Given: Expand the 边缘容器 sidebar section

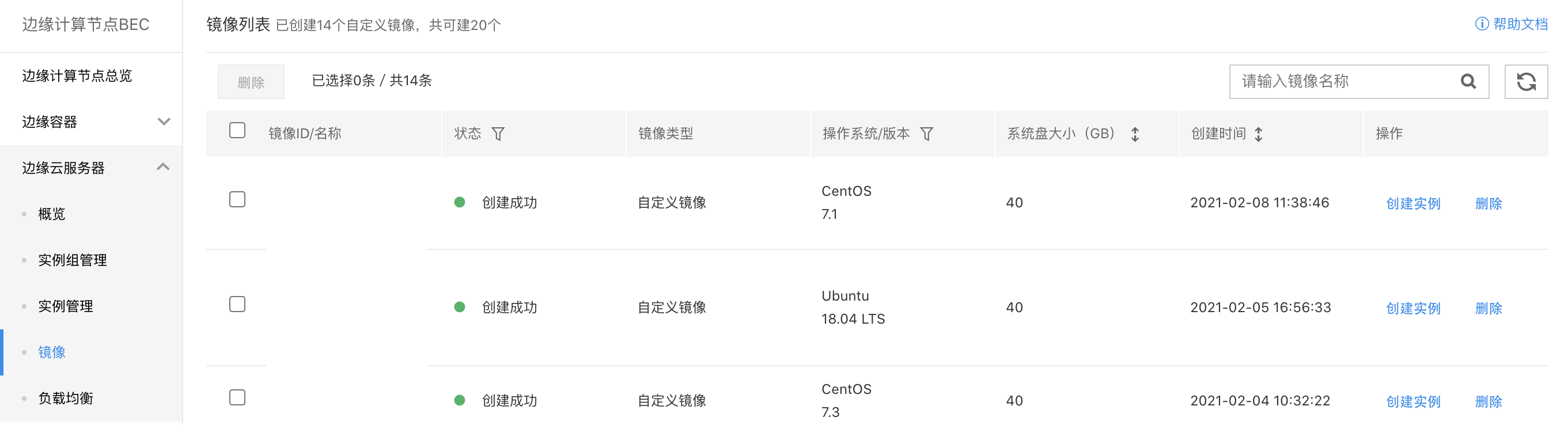Looking at the screenshot, I should pyautogui.click(x=92, y=122).
